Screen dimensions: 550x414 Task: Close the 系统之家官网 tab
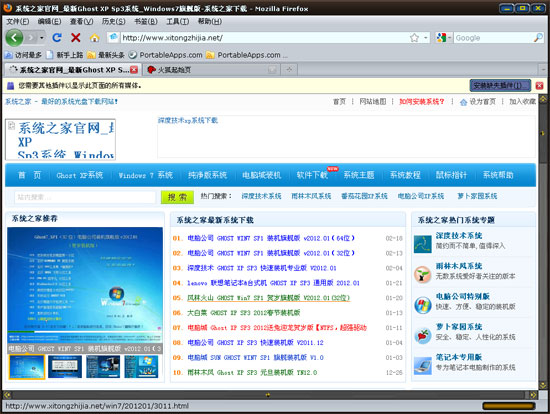[x=134, y=70]
